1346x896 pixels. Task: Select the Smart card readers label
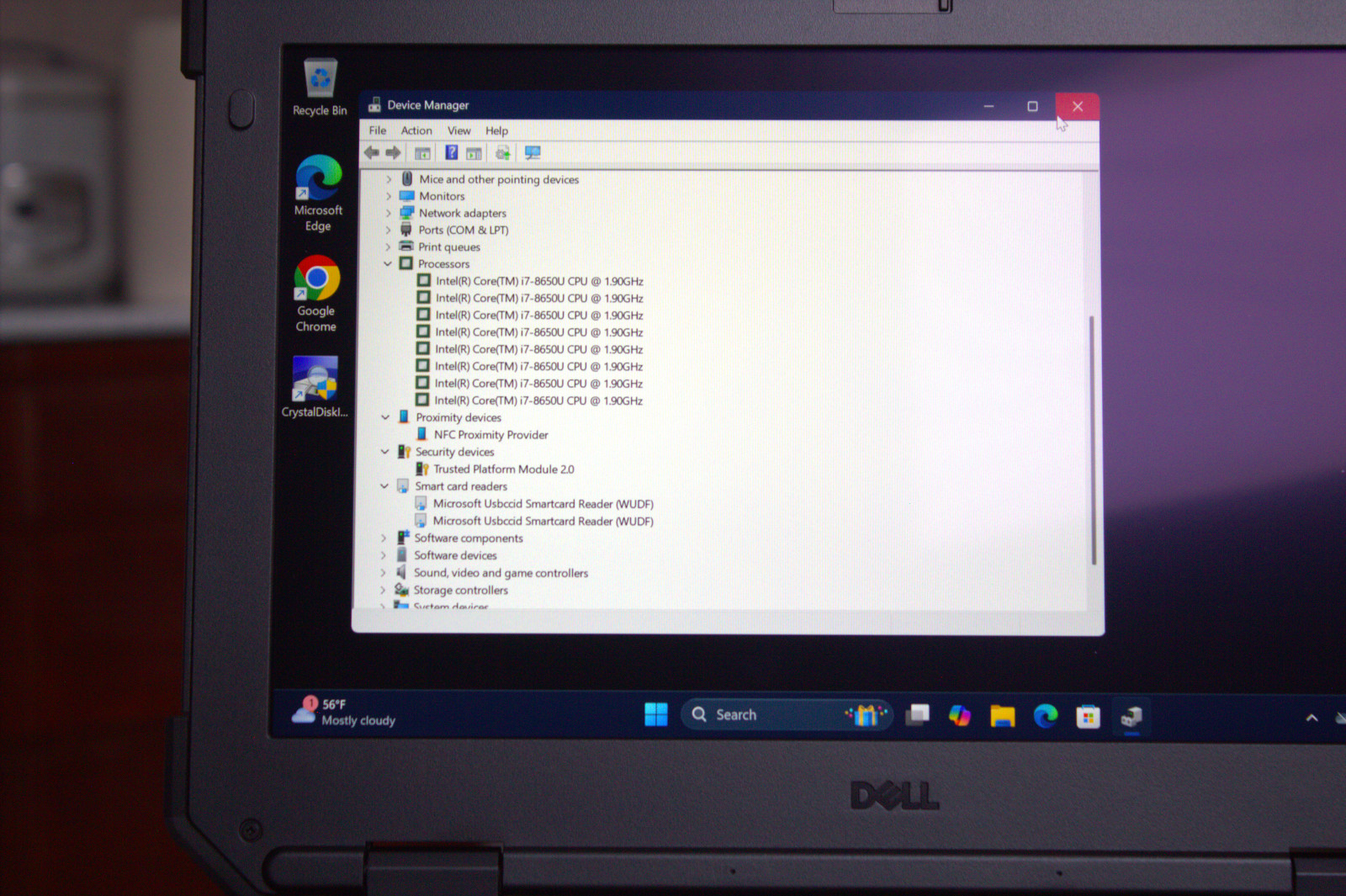point(461,486)
